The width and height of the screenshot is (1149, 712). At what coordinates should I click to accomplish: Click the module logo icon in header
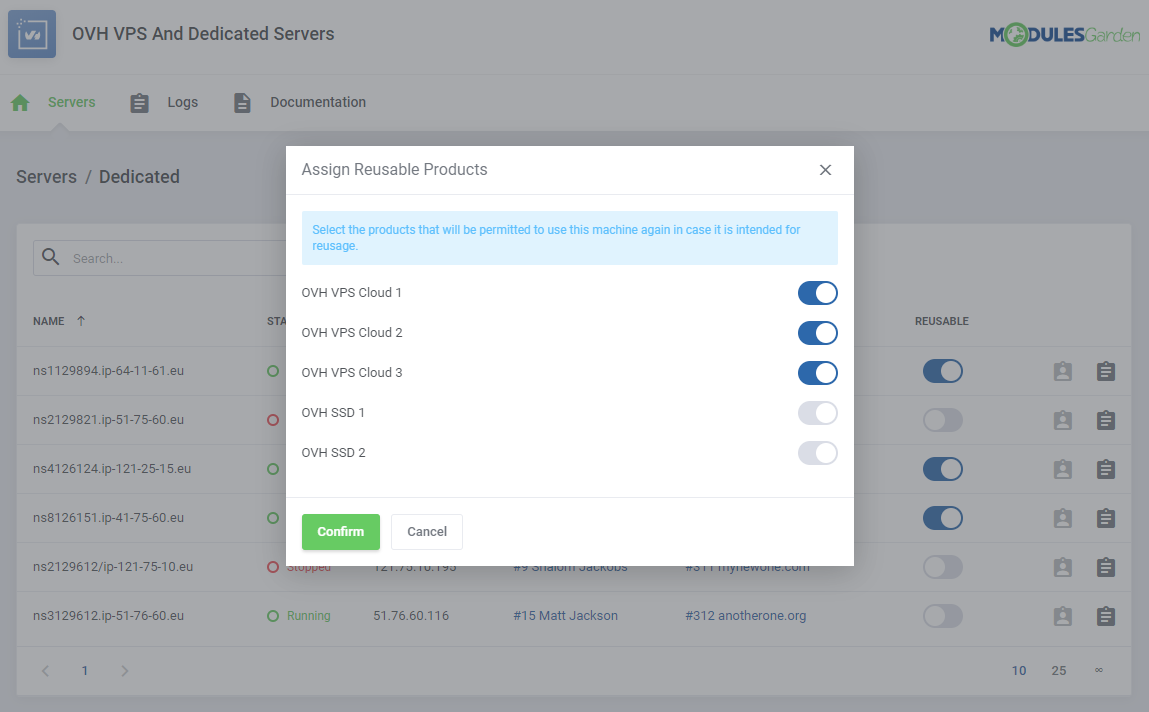coord(32,34)
